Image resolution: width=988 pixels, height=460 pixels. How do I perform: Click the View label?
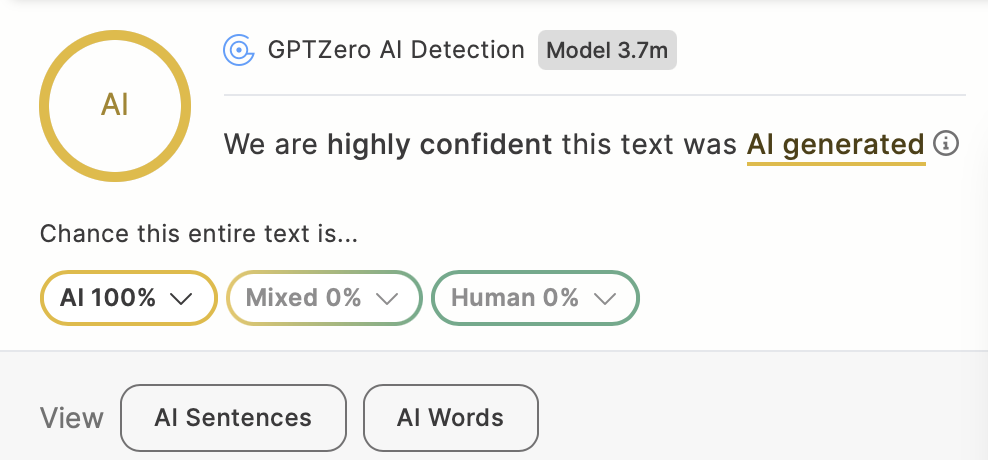[72, 418]
